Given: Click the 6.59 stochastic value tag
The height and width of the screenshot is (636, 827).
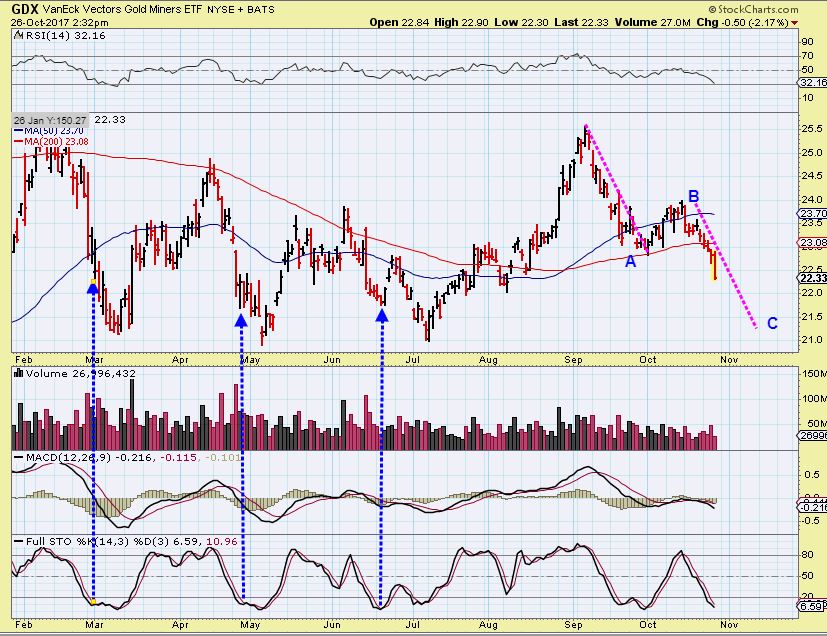Looking at the screenshot, I should (x=812, y=606).
